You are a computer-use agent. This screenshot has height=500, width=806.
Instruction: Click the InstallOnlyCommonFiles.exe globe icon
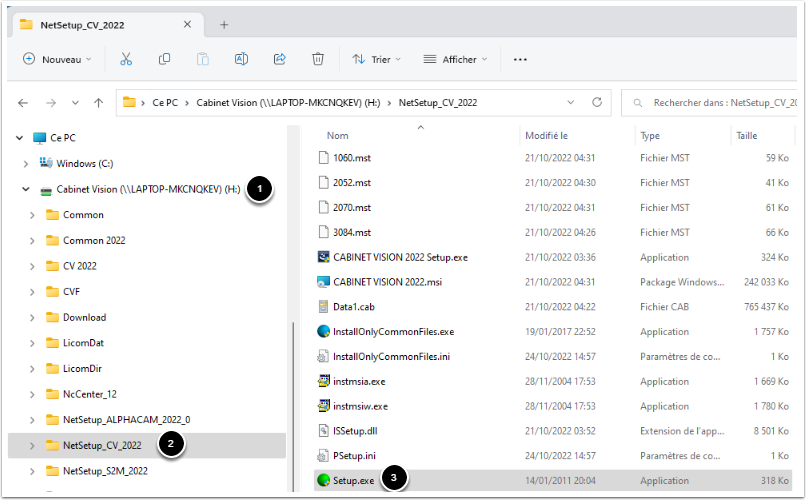pyautogui.click(x=323, y=331)
